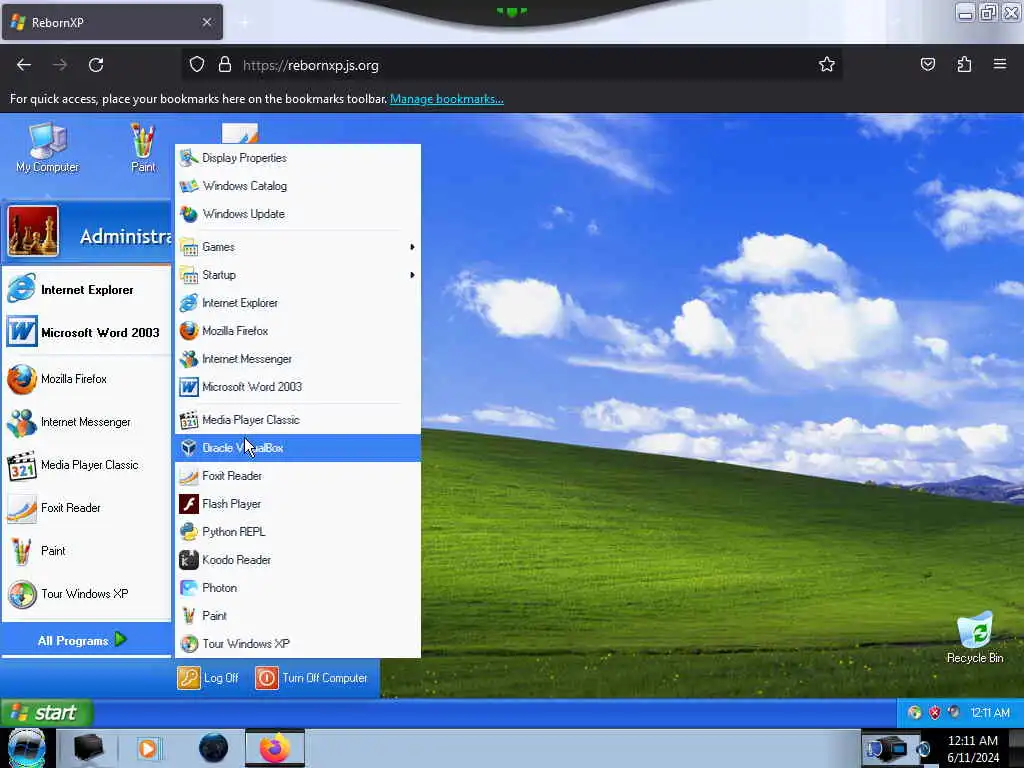Screen dimensions: 1024x768
Task: Launch Tour Windows XP from left start panel
Action: [x=86, y=594]
